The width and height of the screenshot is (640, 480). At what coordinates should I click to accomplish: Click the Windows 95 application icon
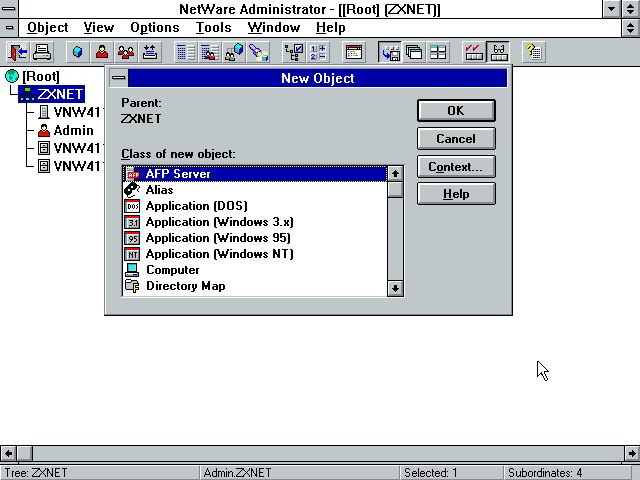(132, 238)
